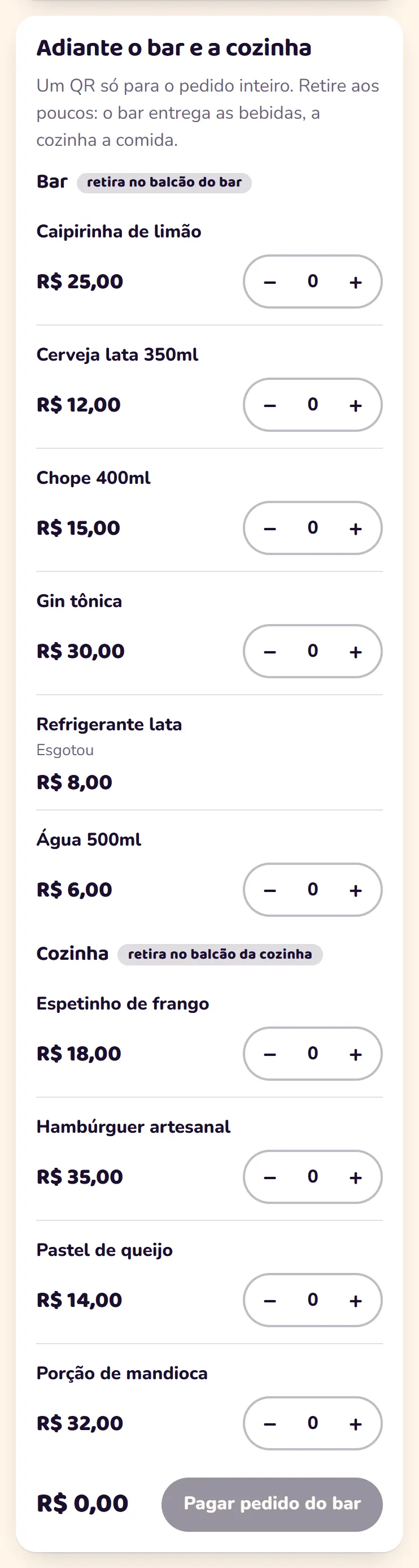
Task: Remove one Cerveja lata 350ml
Action: tap(270, 405)
